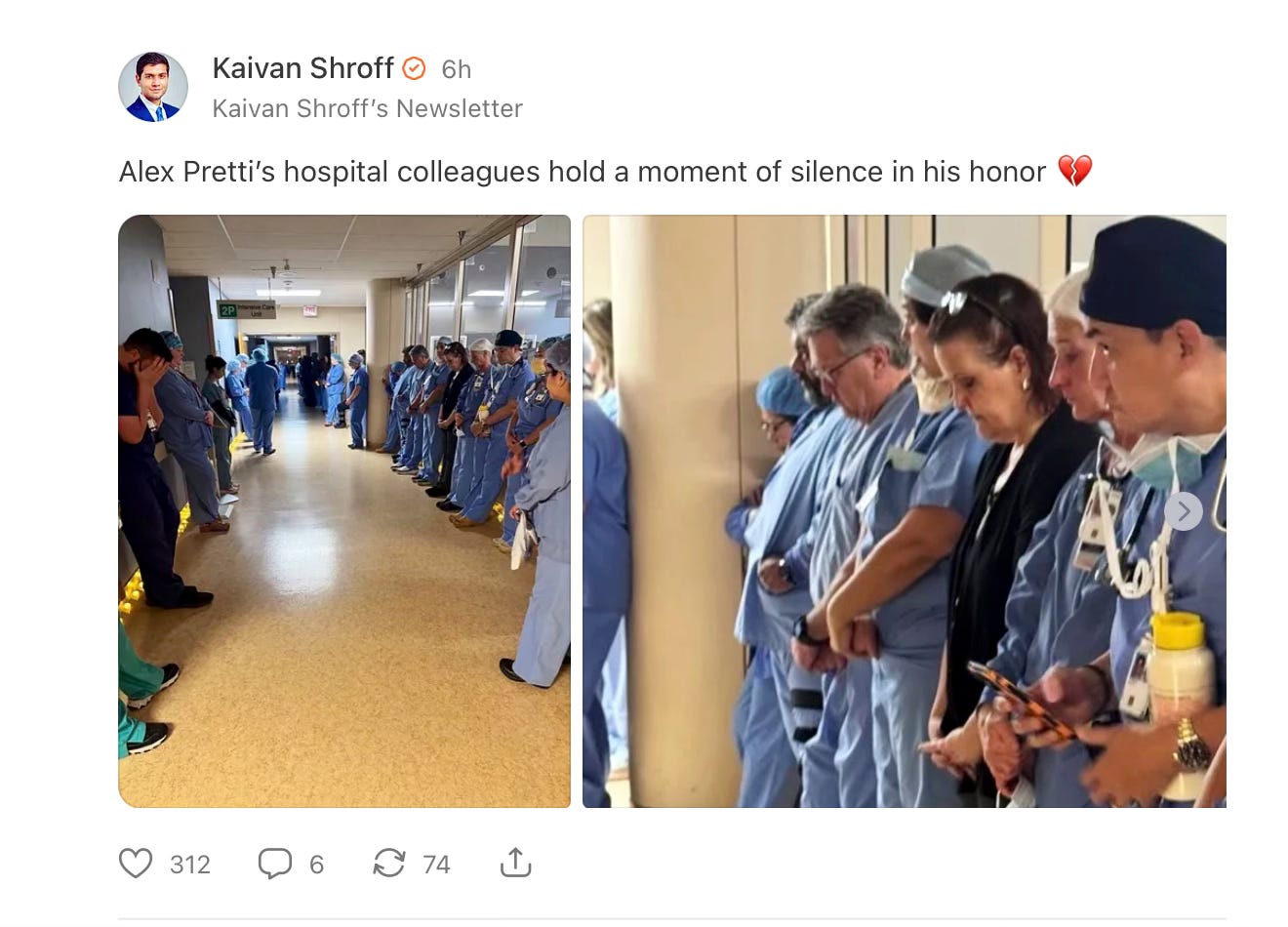Open the hospital hallway photo thumbnail

[344, 511]
